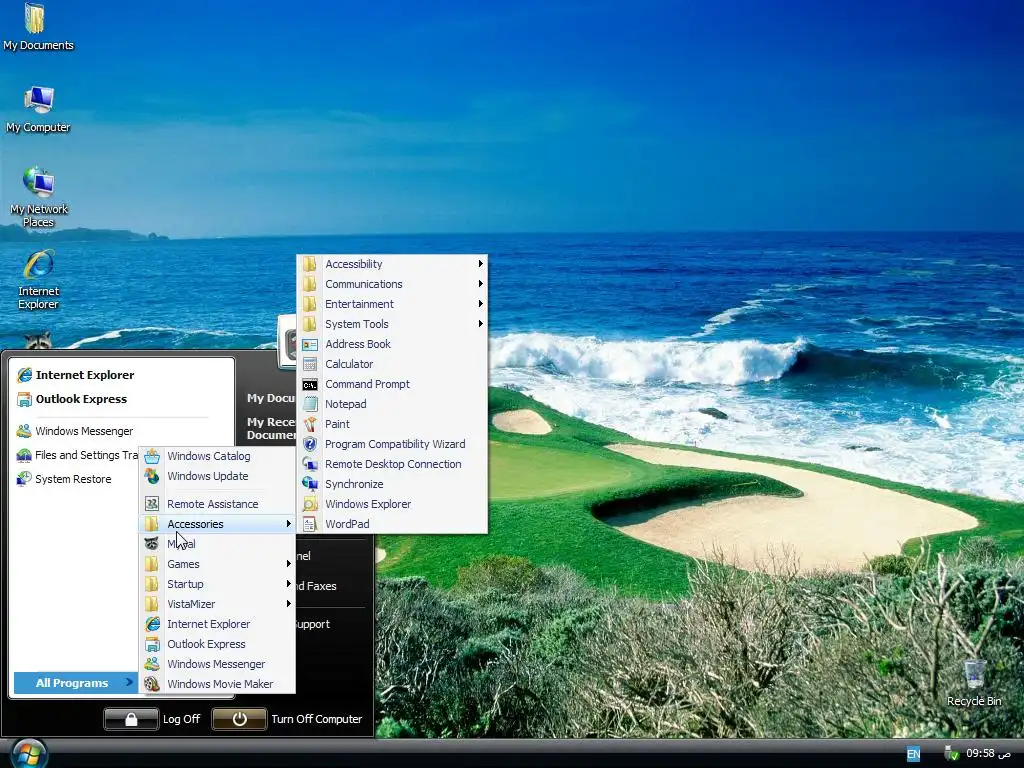Expand the Startup folder arrow
This screenshot has height=768, width=1024.
click(x=288, y=584)
